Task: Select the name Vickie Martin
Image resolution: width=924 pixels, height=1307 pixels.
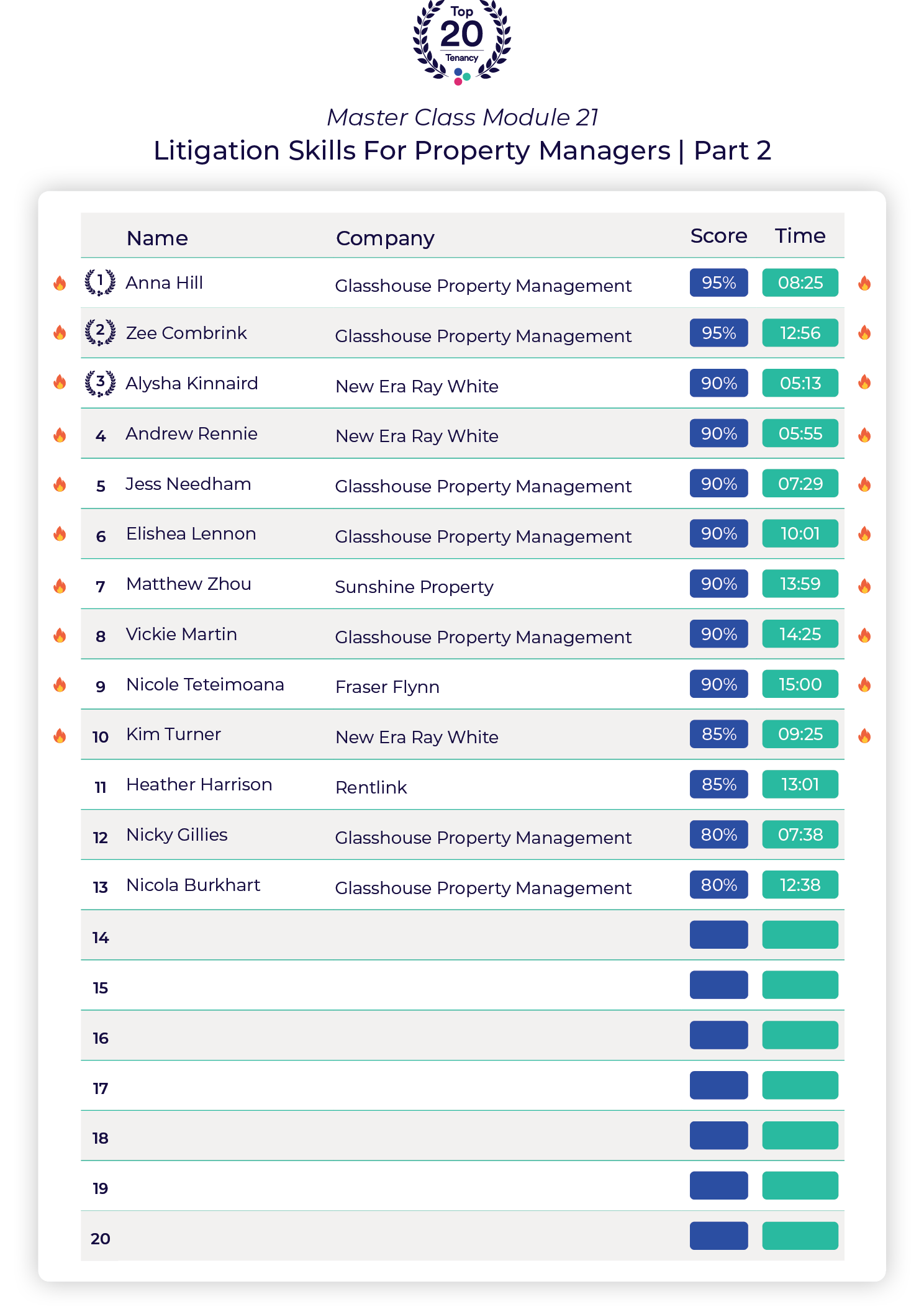Action: tap(181, 635)
